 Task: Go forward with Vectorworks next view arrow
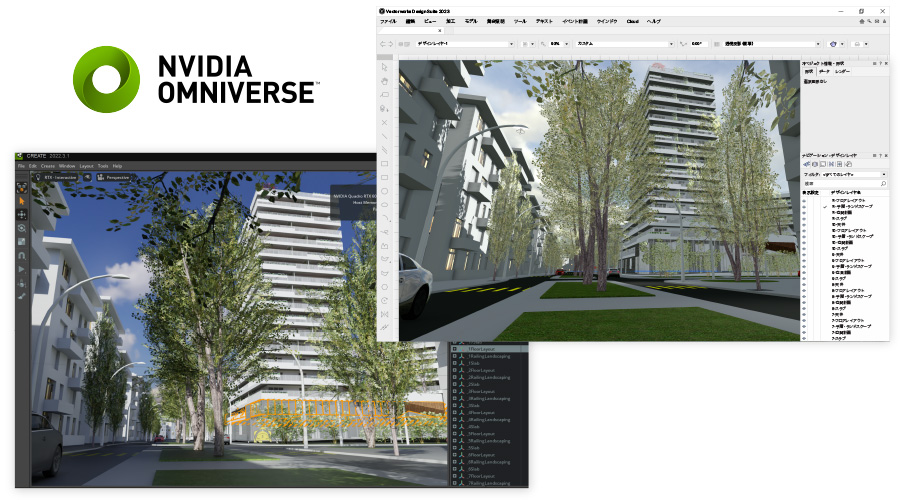point(390,44)
